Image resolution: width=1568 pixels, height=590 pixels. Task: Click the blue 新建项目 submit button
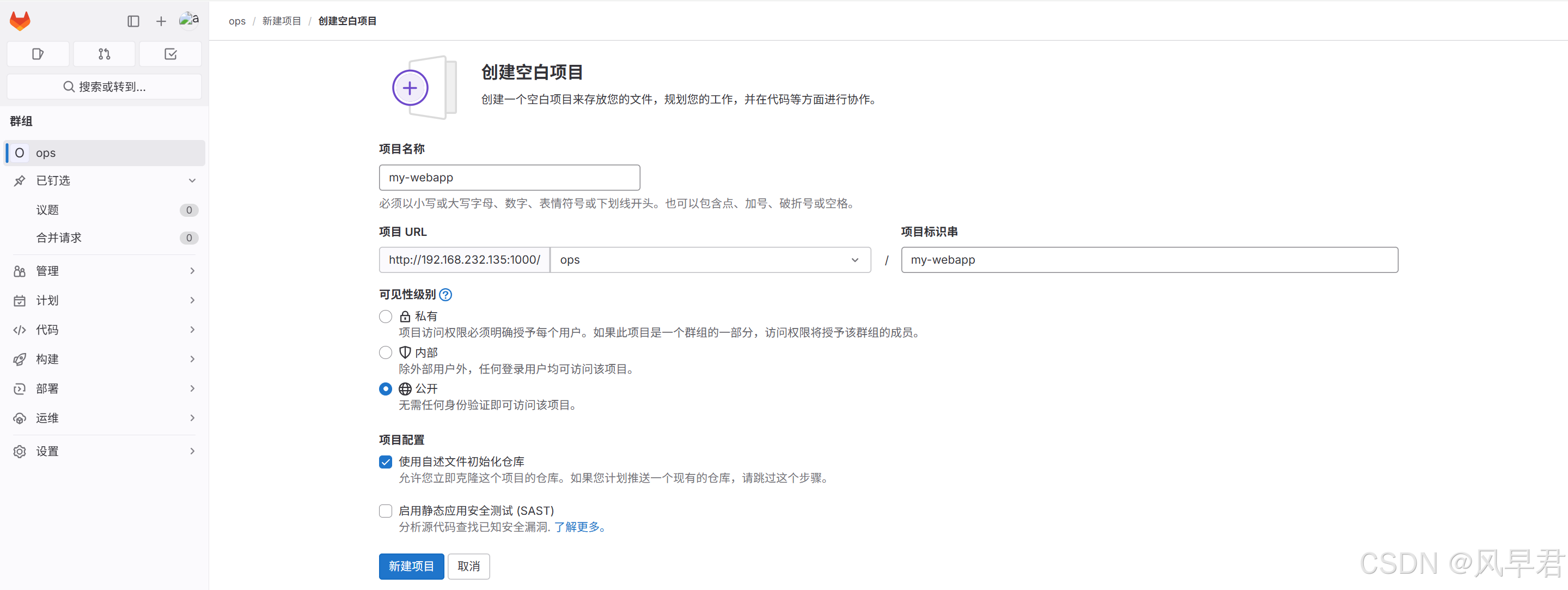tap(411, 566)
